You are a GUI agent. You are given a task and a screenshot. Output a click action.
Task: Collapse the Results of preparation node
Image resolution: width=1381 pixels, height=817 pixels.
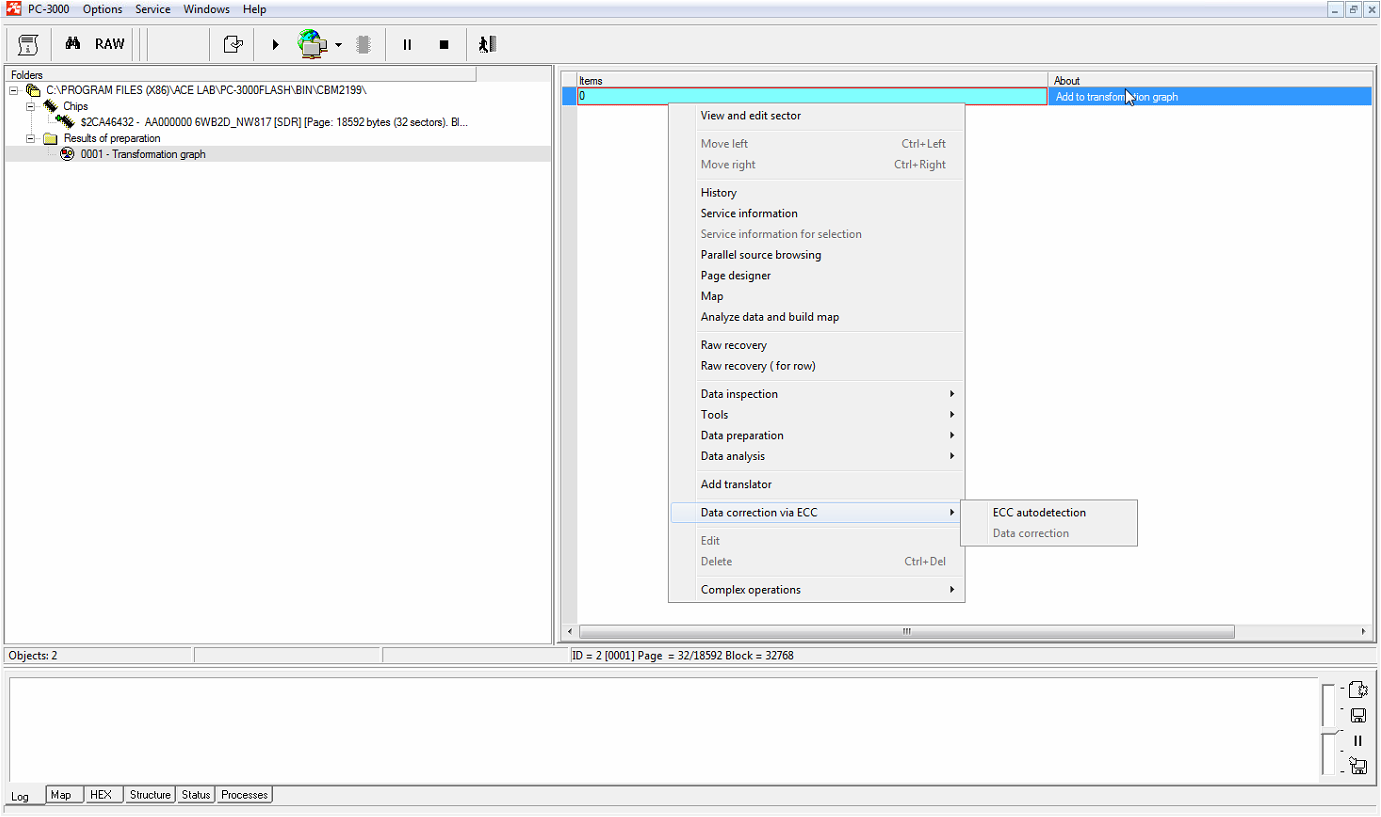[31, 138]
